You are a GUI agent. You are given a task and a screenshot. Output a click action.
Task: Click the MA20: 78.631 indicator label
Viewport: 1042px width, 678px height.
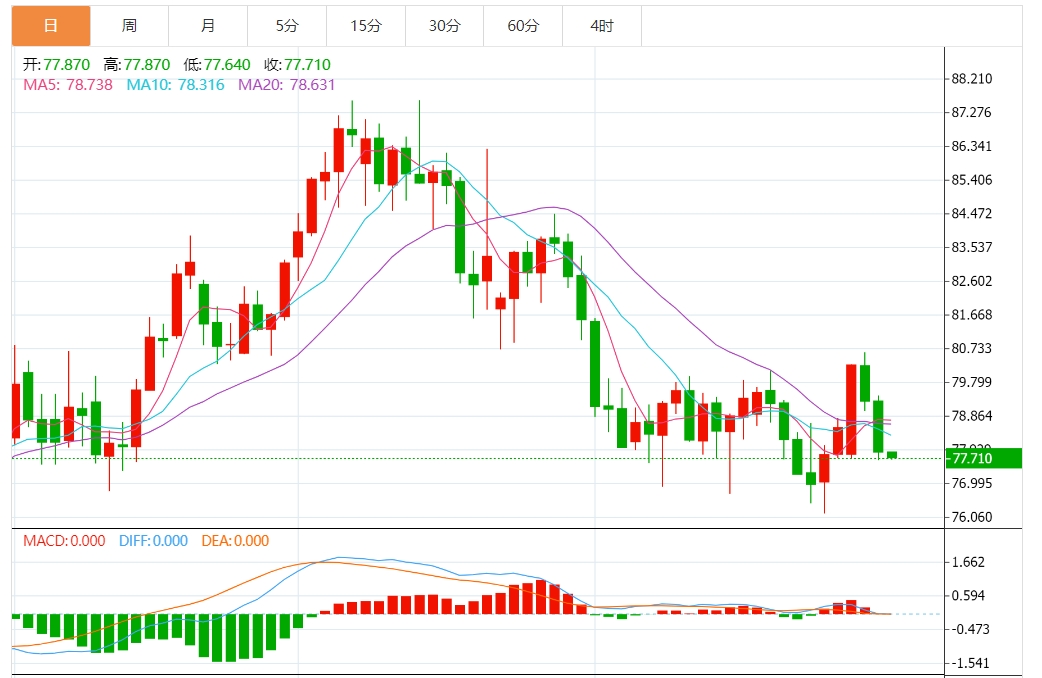[x=286, y=85]
